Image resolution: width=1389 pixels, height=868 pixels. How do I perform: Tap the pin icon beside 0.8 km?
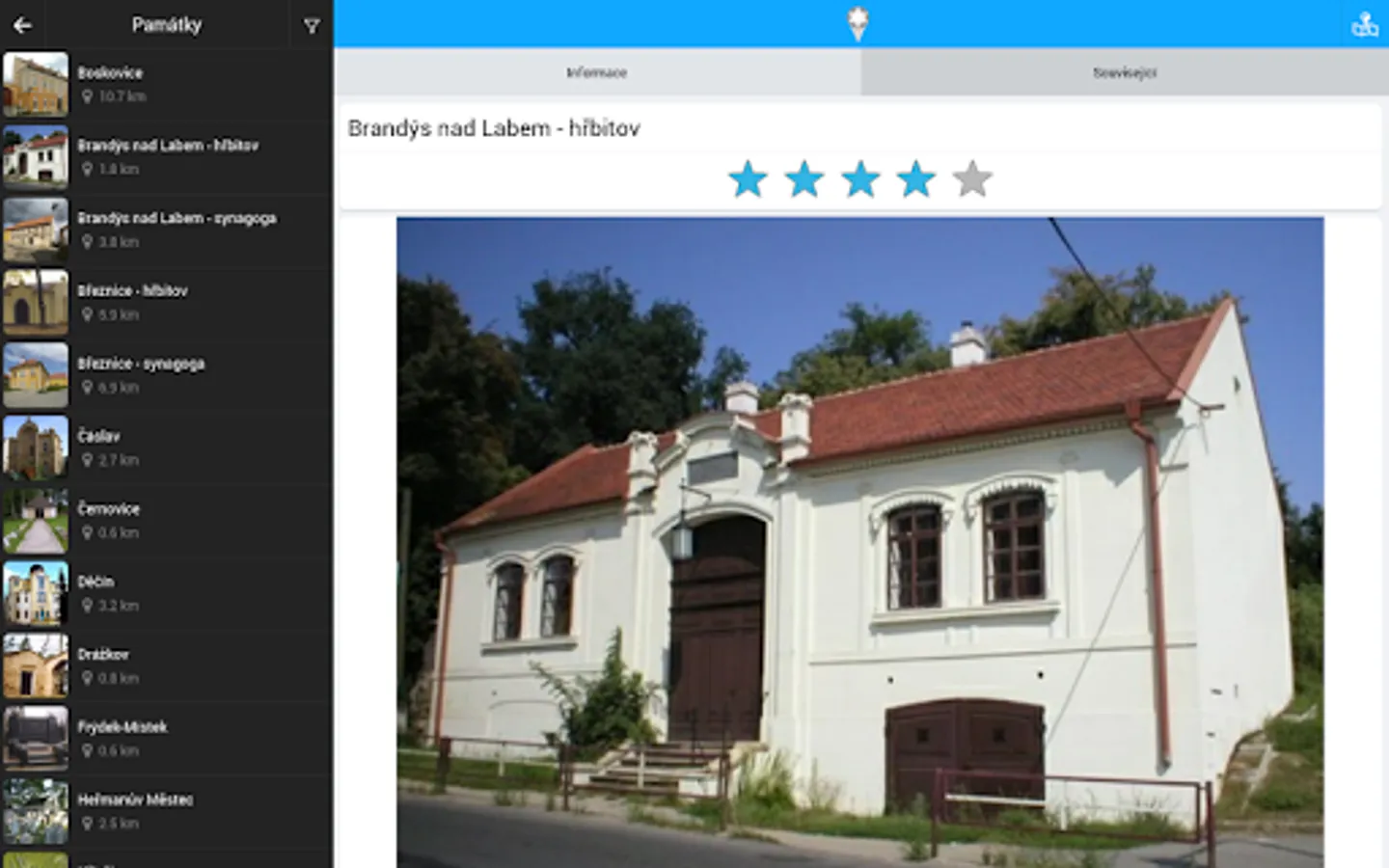[87, 678]
